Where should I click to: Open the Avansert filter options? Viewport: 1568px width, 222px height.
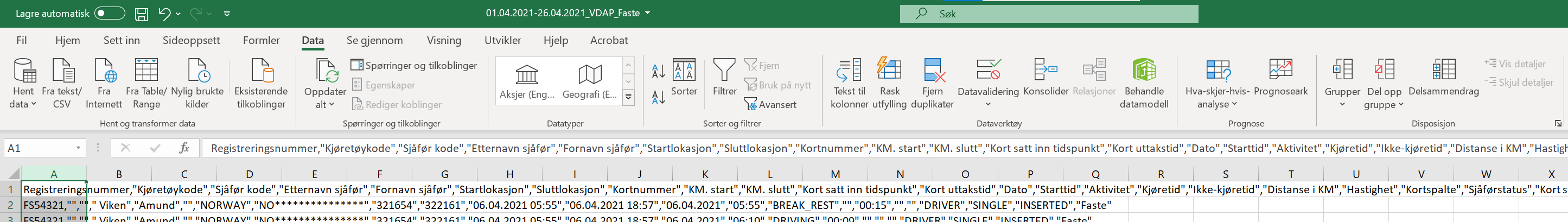click(770, 104)
